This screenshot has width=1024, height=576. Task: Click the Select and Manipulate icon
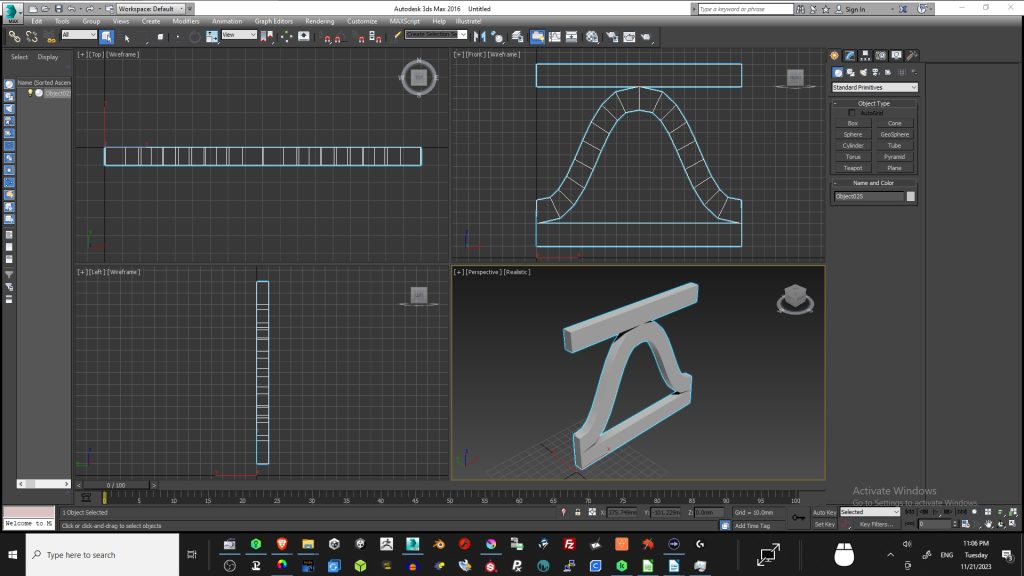pyautogui.click(x=286, y=37)
